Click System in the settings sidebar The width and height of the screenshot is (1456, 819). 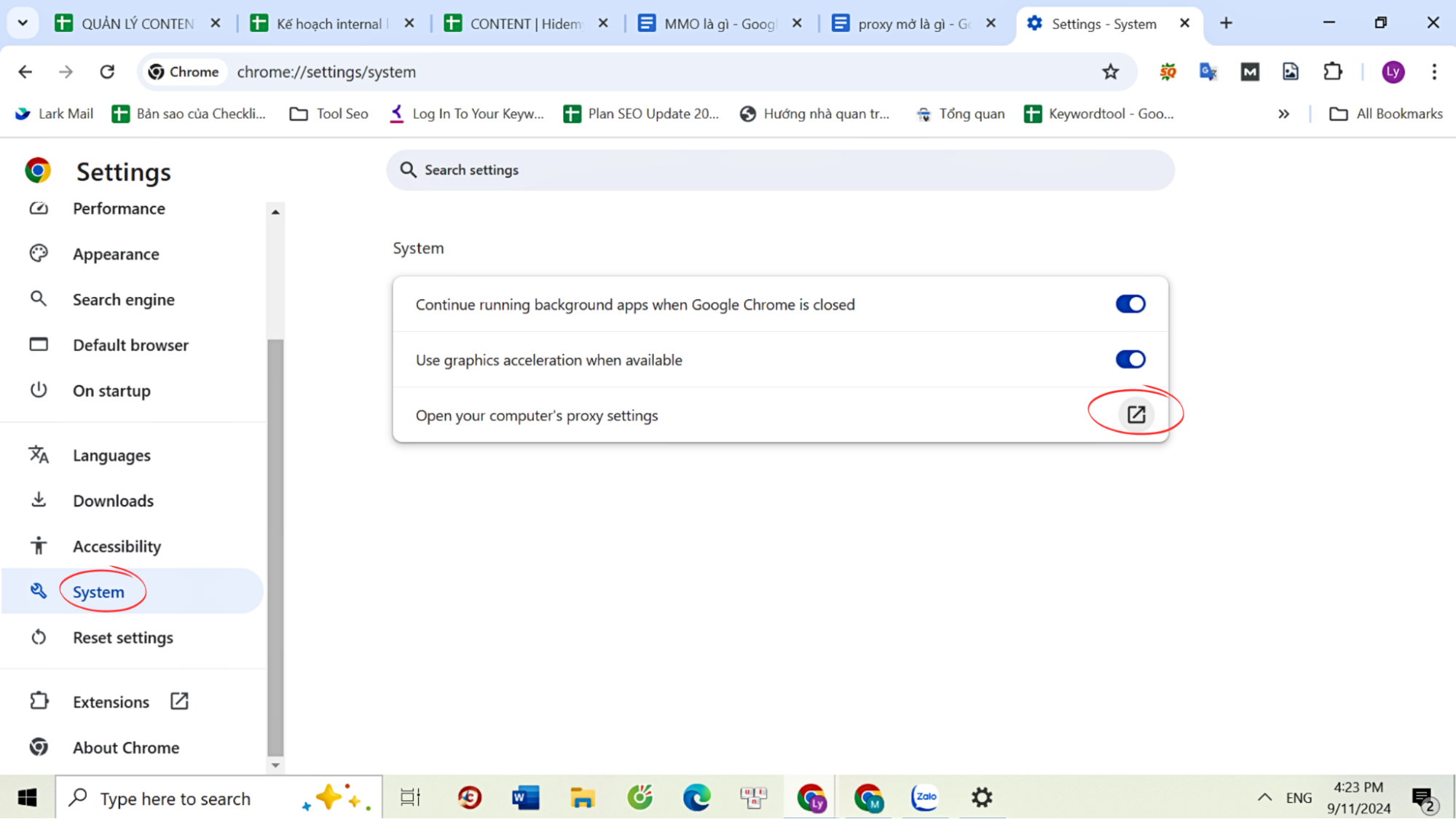[x=98, y=592]
